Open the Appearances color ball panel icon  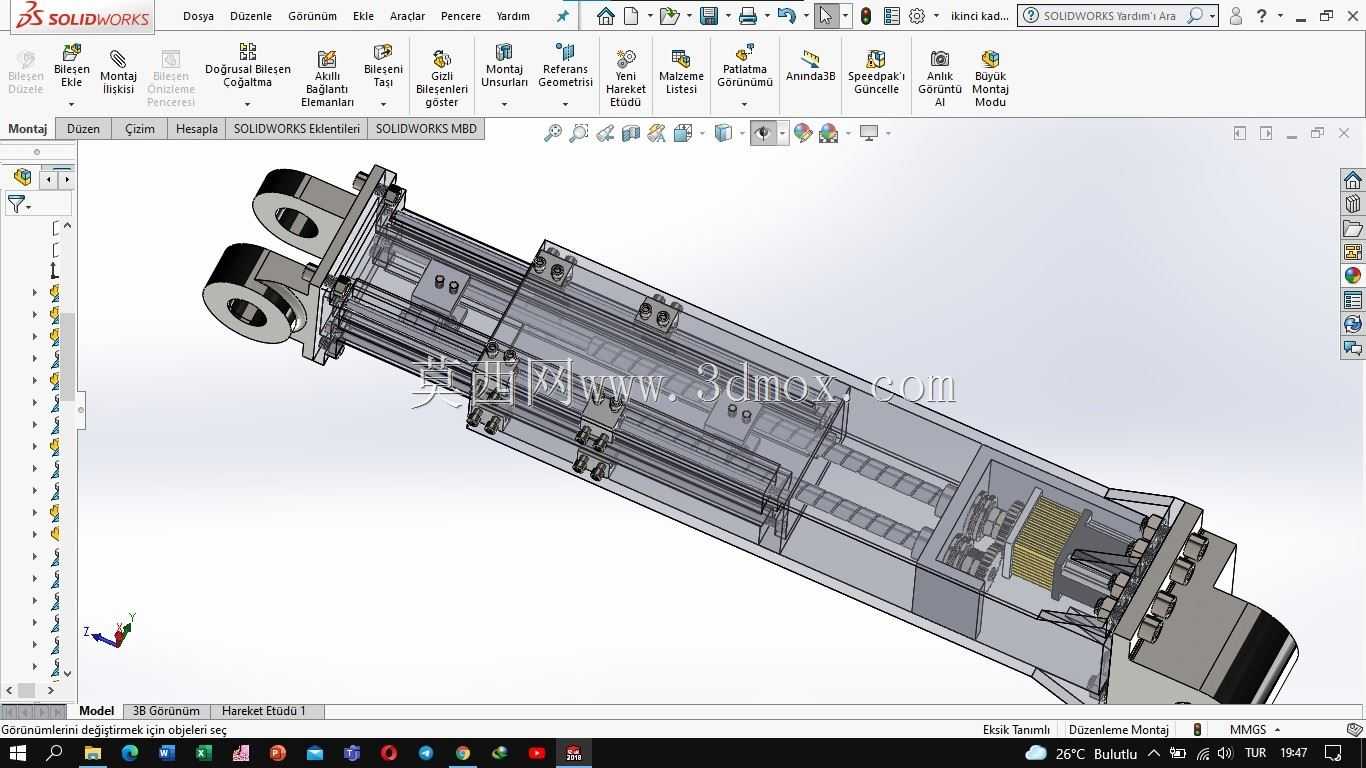coord(1352,276)
